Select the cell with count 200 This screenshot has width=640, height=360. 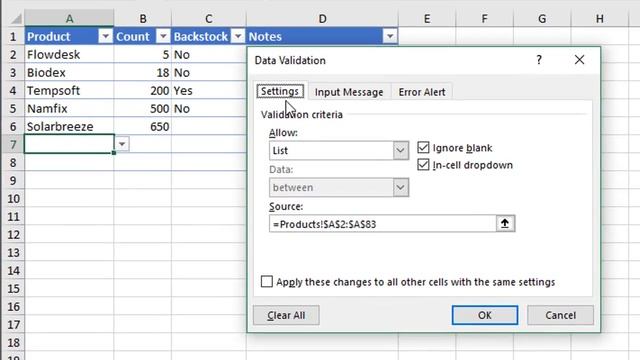(x=143, y=90)
